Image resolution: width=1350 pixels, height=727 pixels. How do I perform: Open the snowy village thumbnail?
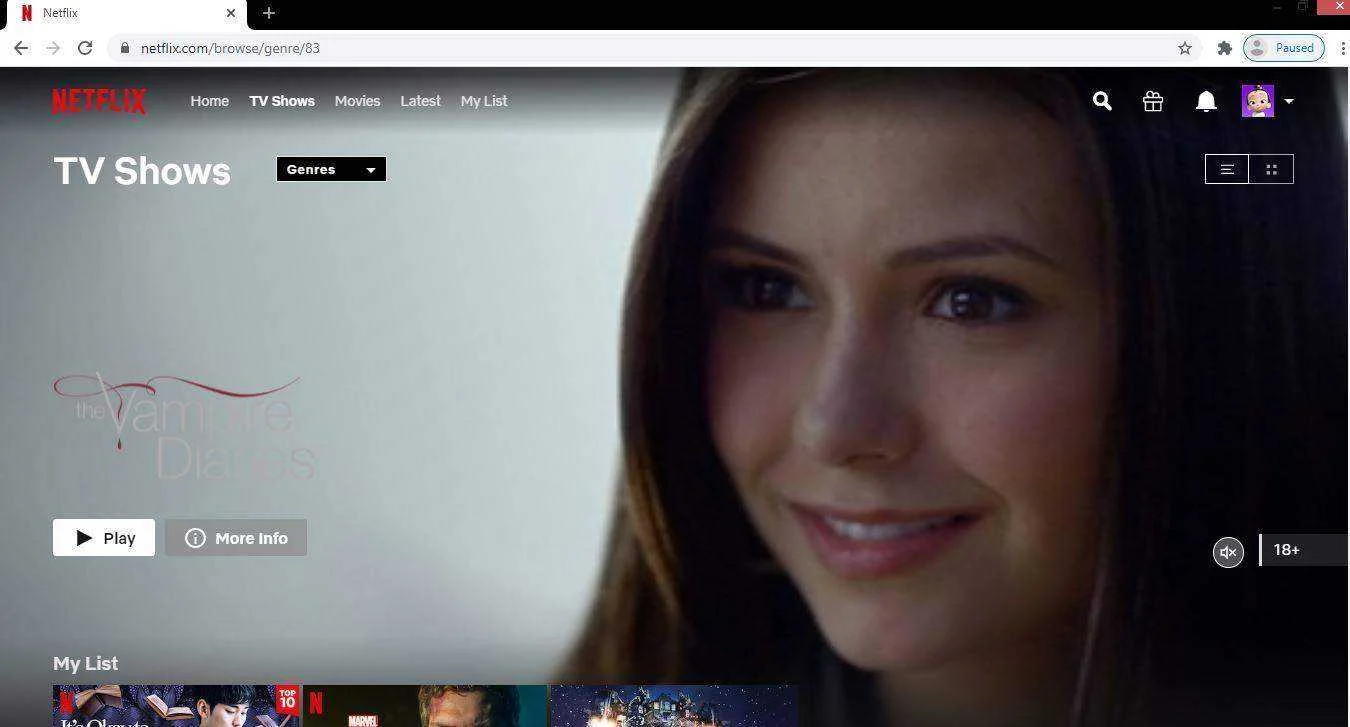click(674, 706)
